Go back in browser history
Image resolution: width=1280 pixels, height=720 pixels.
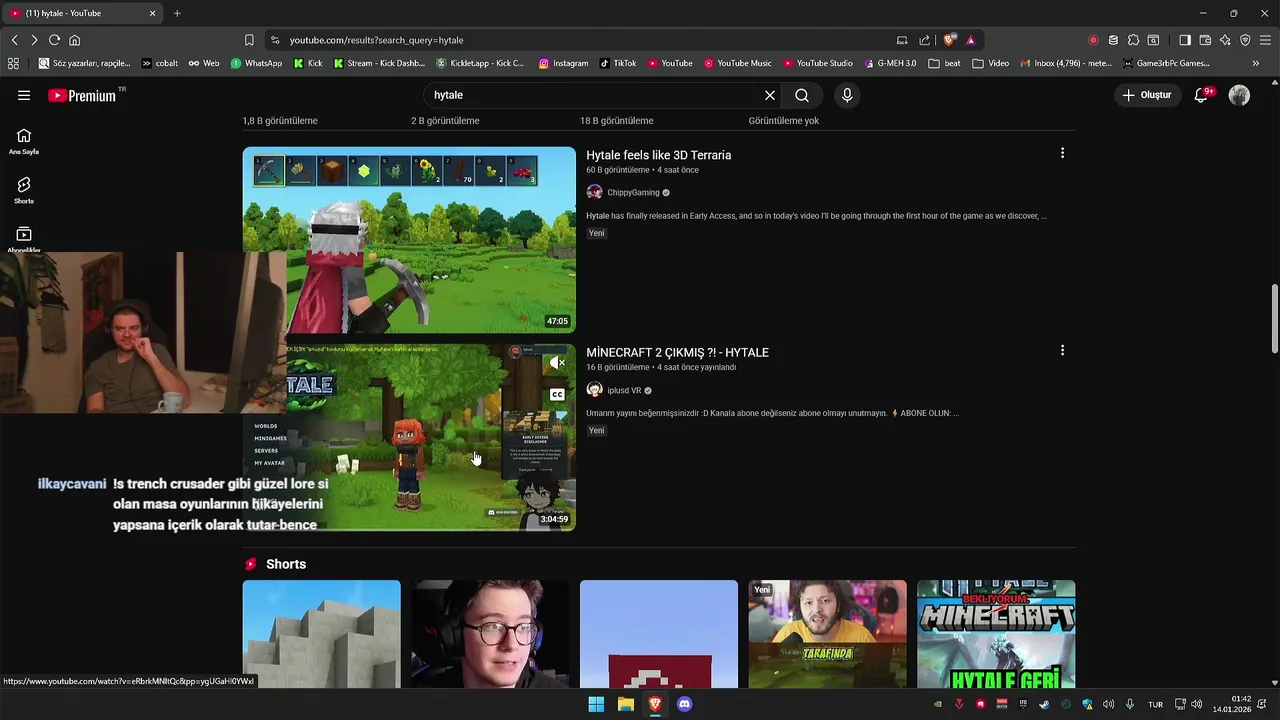pyautogui.click(x=15, y=40)
